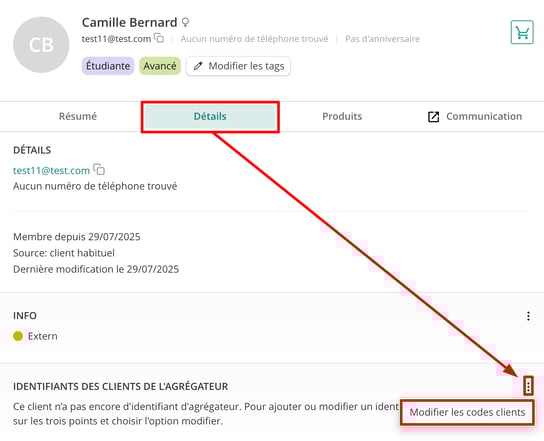Open the Produits tab
544x441 pixels.
342,116
